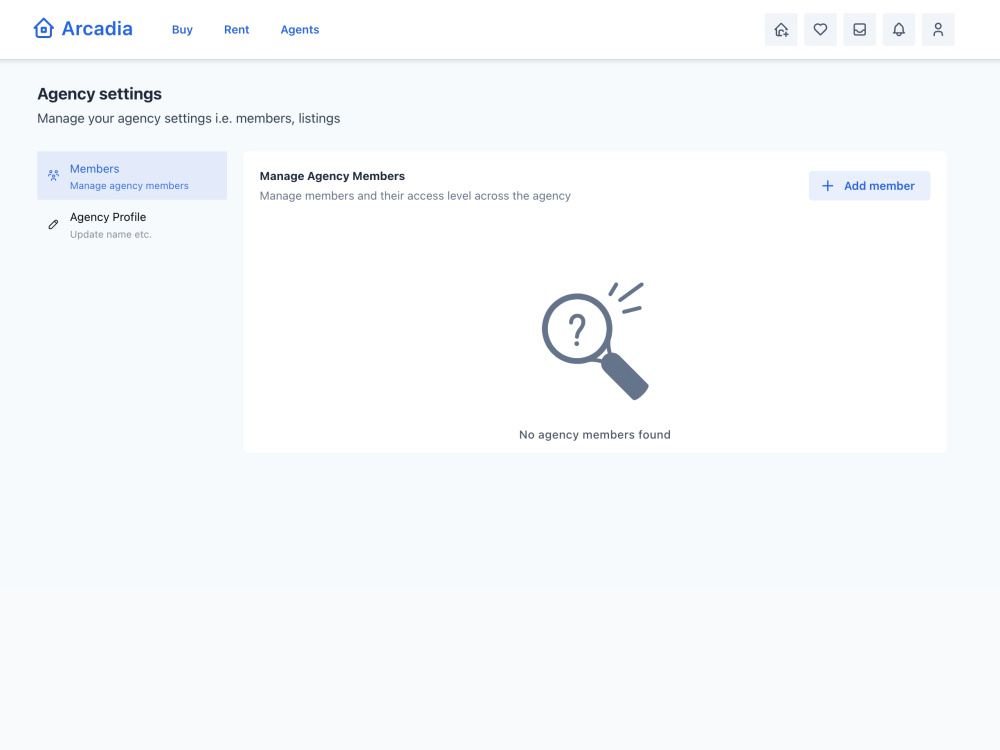
Task: Click the 'No agency members found' message
Action: pos(594,434)
